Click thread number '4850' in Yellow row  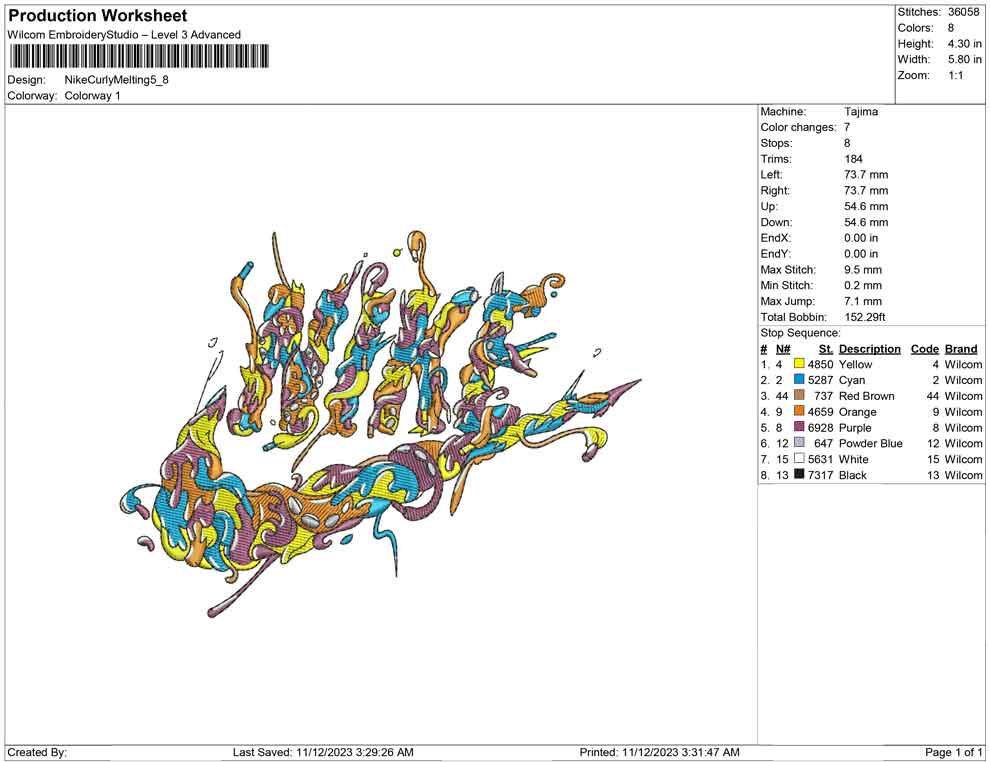click(x=820, y=364)
